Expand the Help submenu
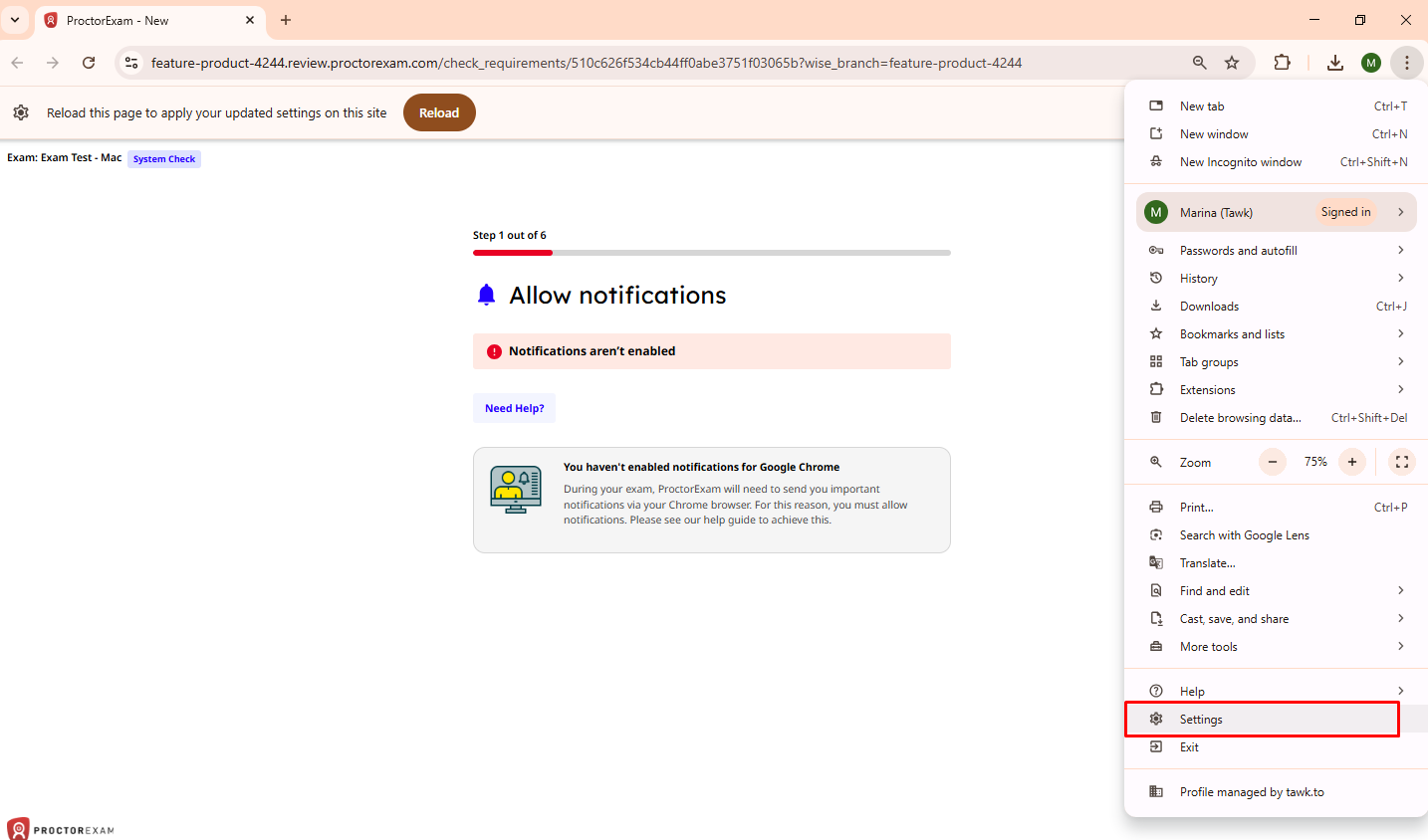The width and height of the screenshot is (1428, 840). (x=1277, y=692)
